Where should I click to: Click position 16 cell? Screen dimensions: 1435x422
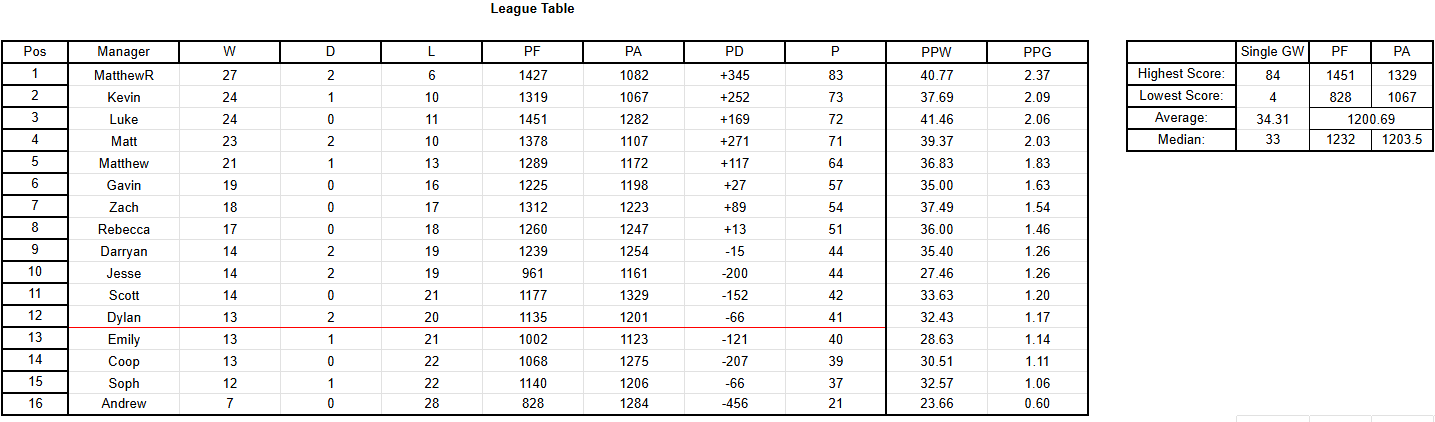[35, 403]
